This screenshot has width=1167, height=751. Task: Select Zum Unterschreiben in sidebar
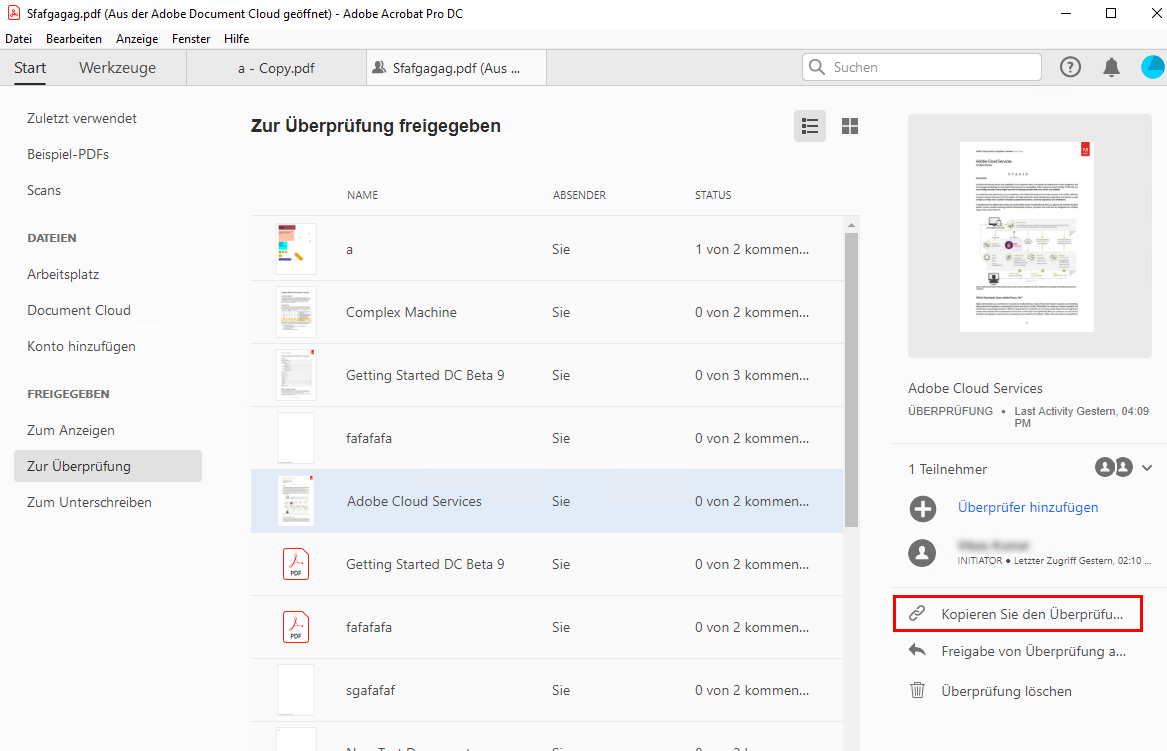(89, 502)
